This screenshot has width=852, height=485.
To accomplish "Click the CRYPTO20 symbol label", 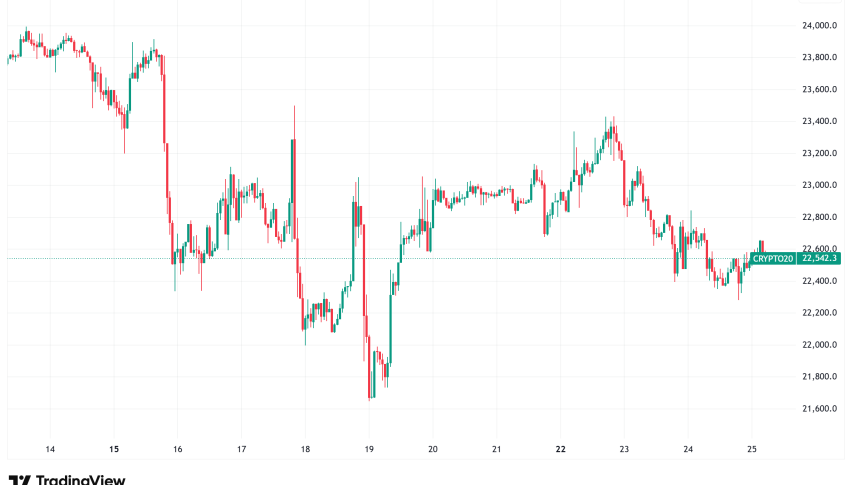I will [773, 258].
